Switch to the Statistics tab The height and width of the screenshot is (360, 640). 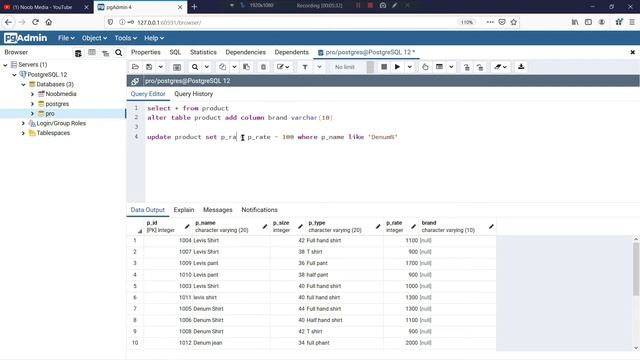point(203,52)
